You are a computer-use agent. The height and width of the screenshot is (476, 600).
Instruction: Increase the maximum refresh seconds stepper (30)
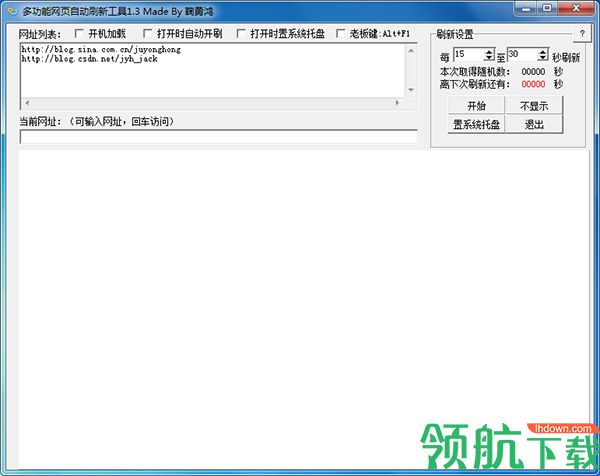click(543, 52)
